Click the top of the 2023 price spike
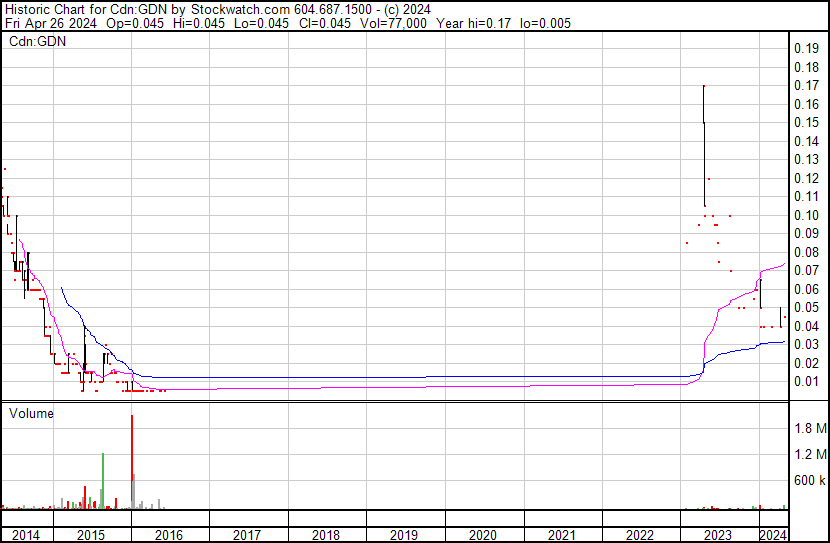 click(x=704, y=87)
